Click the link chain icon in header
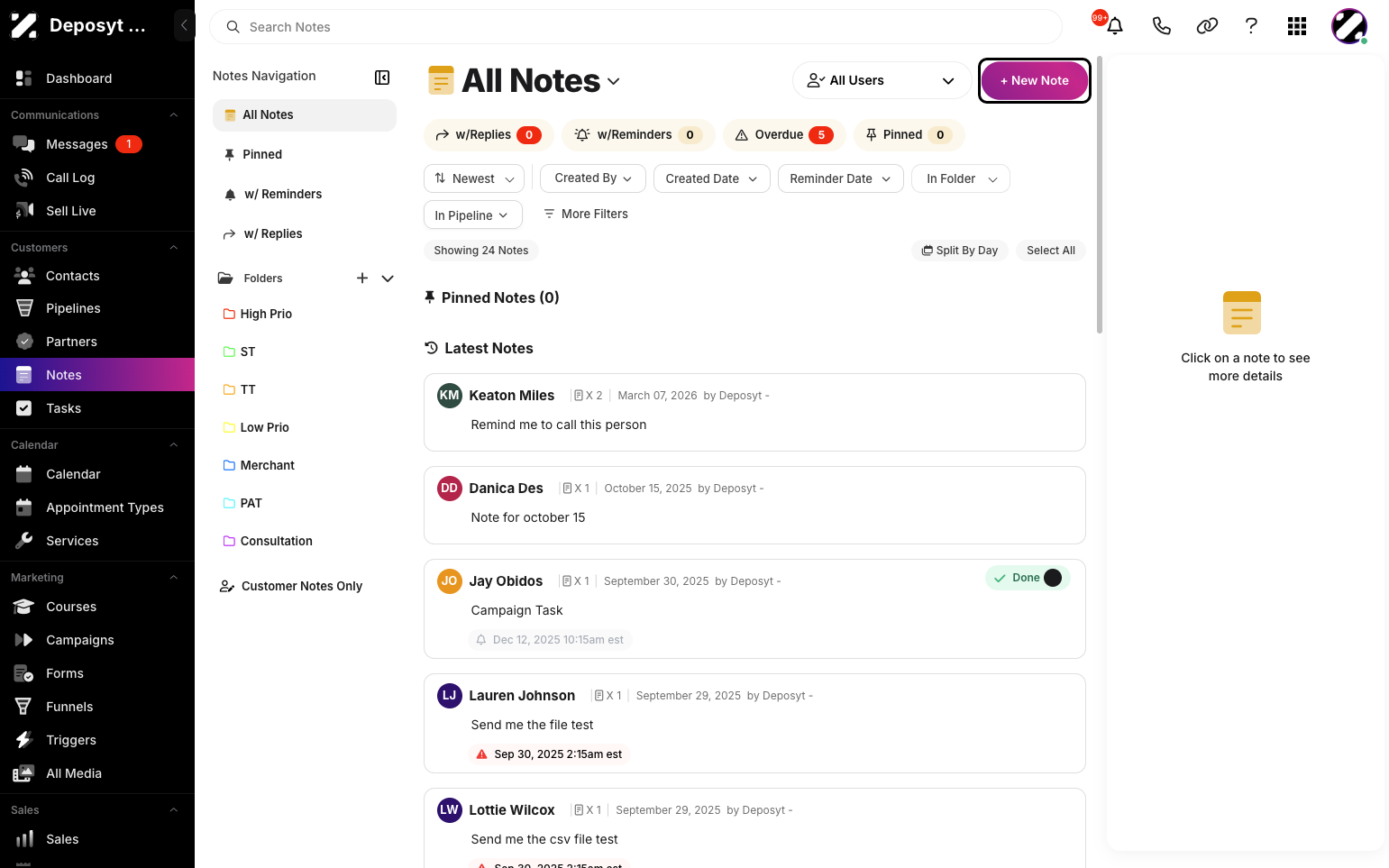This screenshot has width=1389, height=868. coord(1207,26)
